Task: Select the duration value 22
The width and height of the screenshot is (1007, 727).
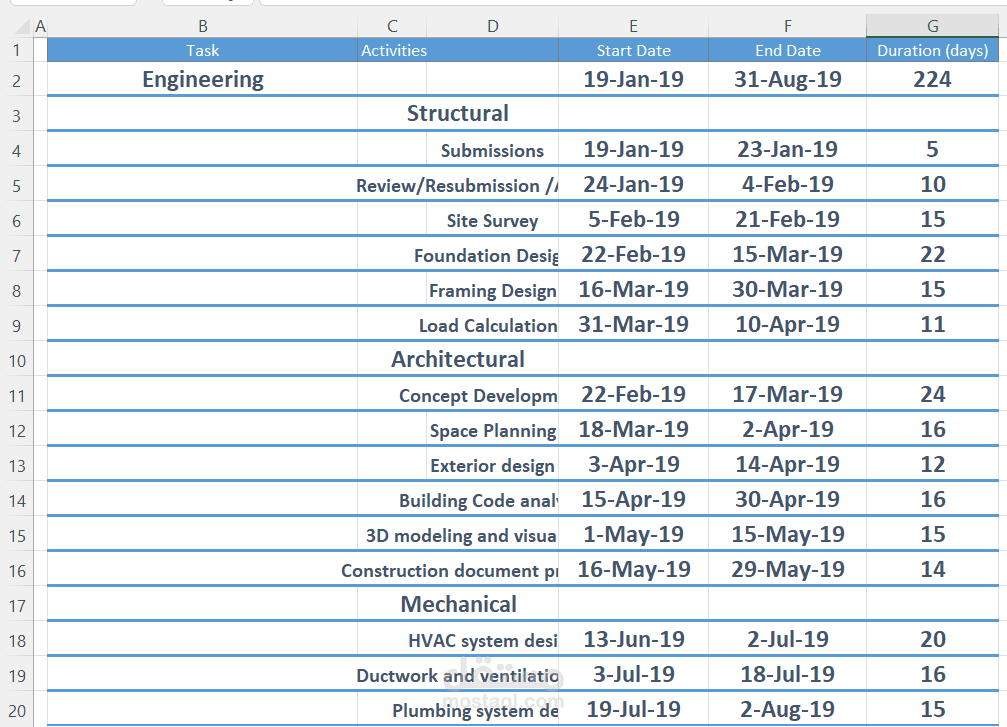Action: [933, 254]
